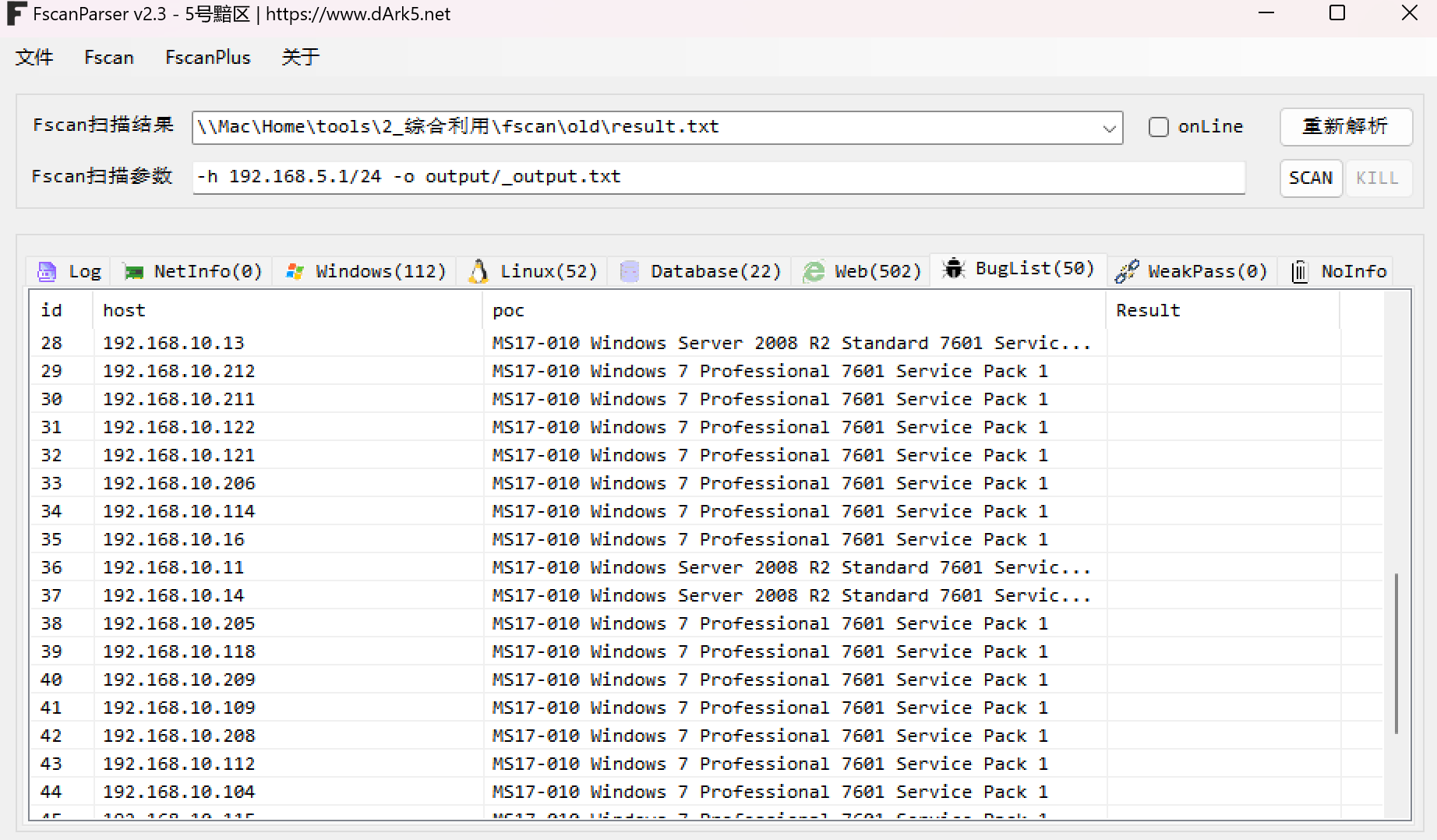Image resolution: width=1437 pixels, height=840 pixels.
Task: Select row with host 192.168.10.208
Action: tap(705, 736)
